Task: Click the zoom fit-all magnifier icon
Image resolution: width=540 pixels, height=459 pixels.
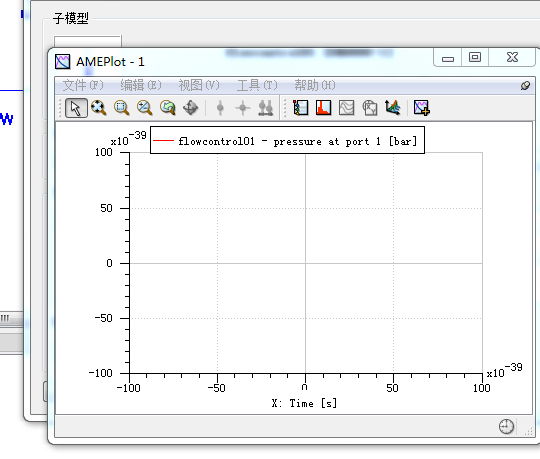Action: tap(98, 108)
